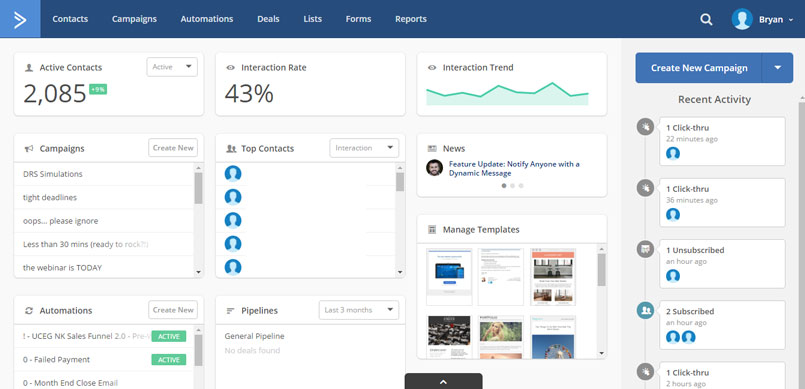Click the Interaction Rate eye icon
This screenshot has height=389, width=805.
[x=231, y=68]
